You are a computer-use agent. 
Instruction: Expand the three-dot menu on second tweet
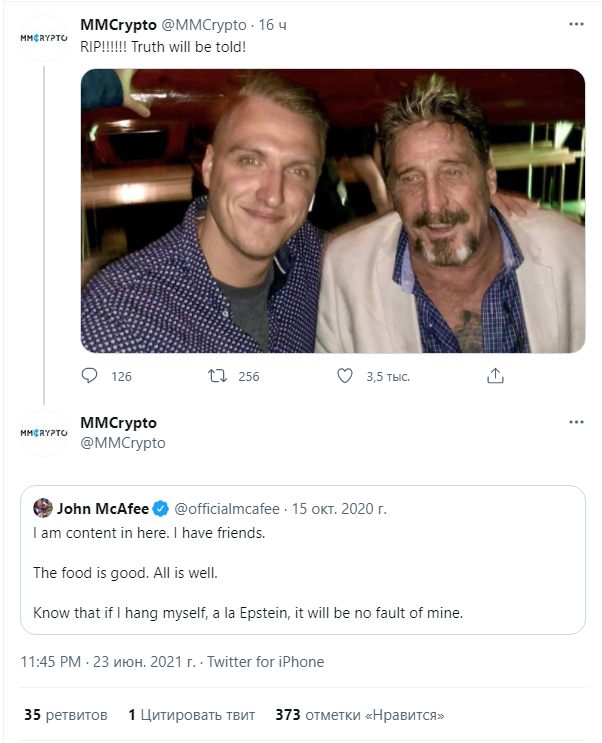[576, 422]
